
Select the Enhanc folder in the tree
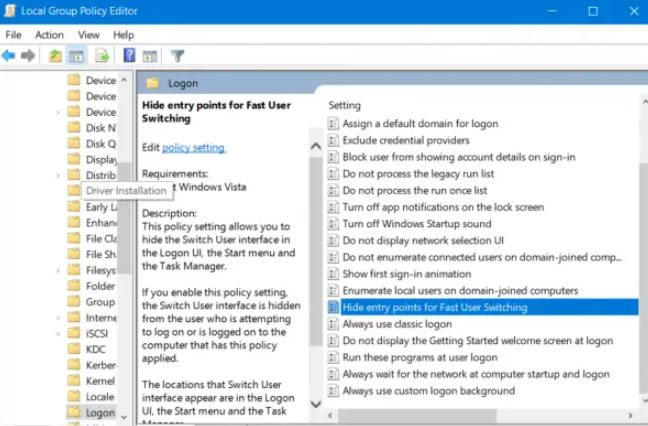click(x=101, y=223)
